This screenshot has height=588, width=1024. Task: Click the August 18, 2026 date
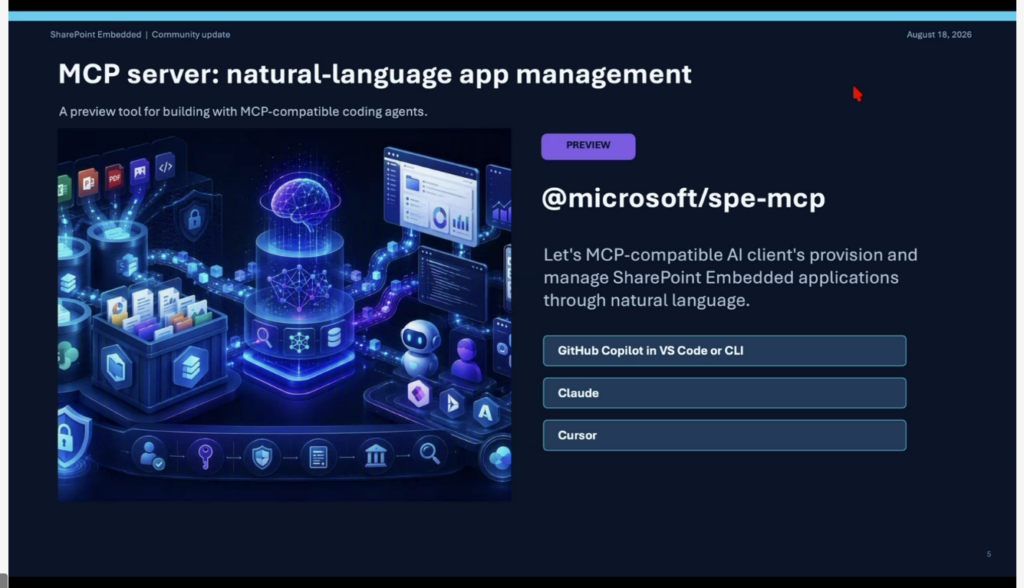[x=938, y=35]
